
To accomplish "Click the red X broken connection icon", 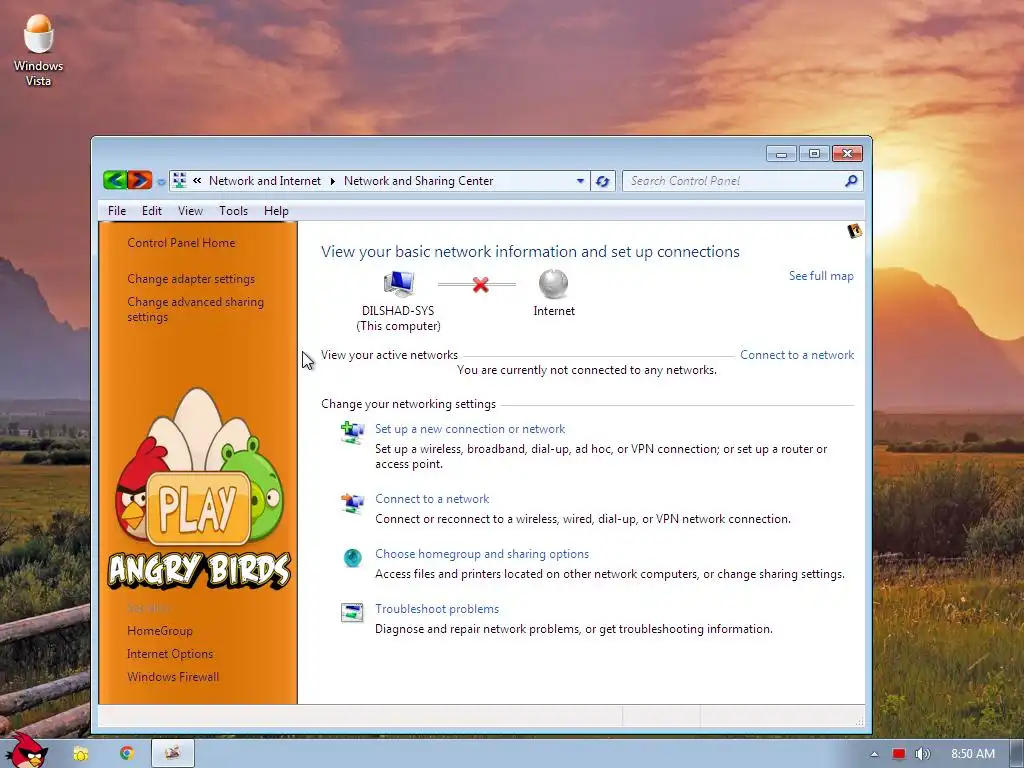I will point(481,285).
